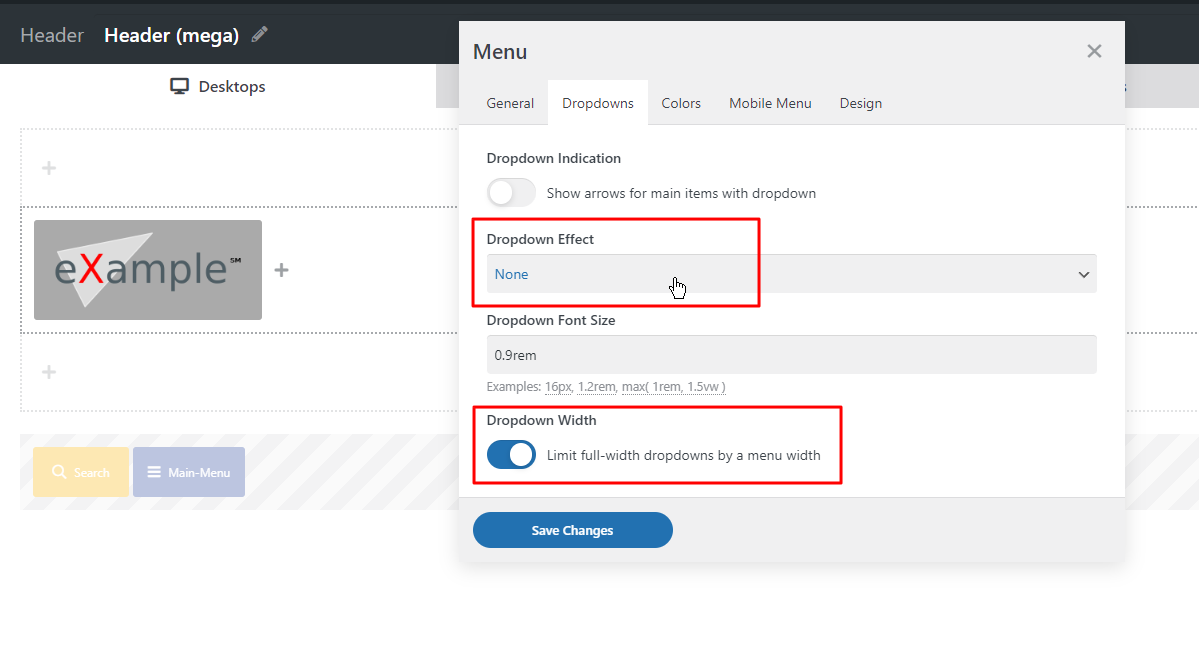Click the max( 1rem, 1.5vw ) example
1199x652 pixels.
point(674,387)
